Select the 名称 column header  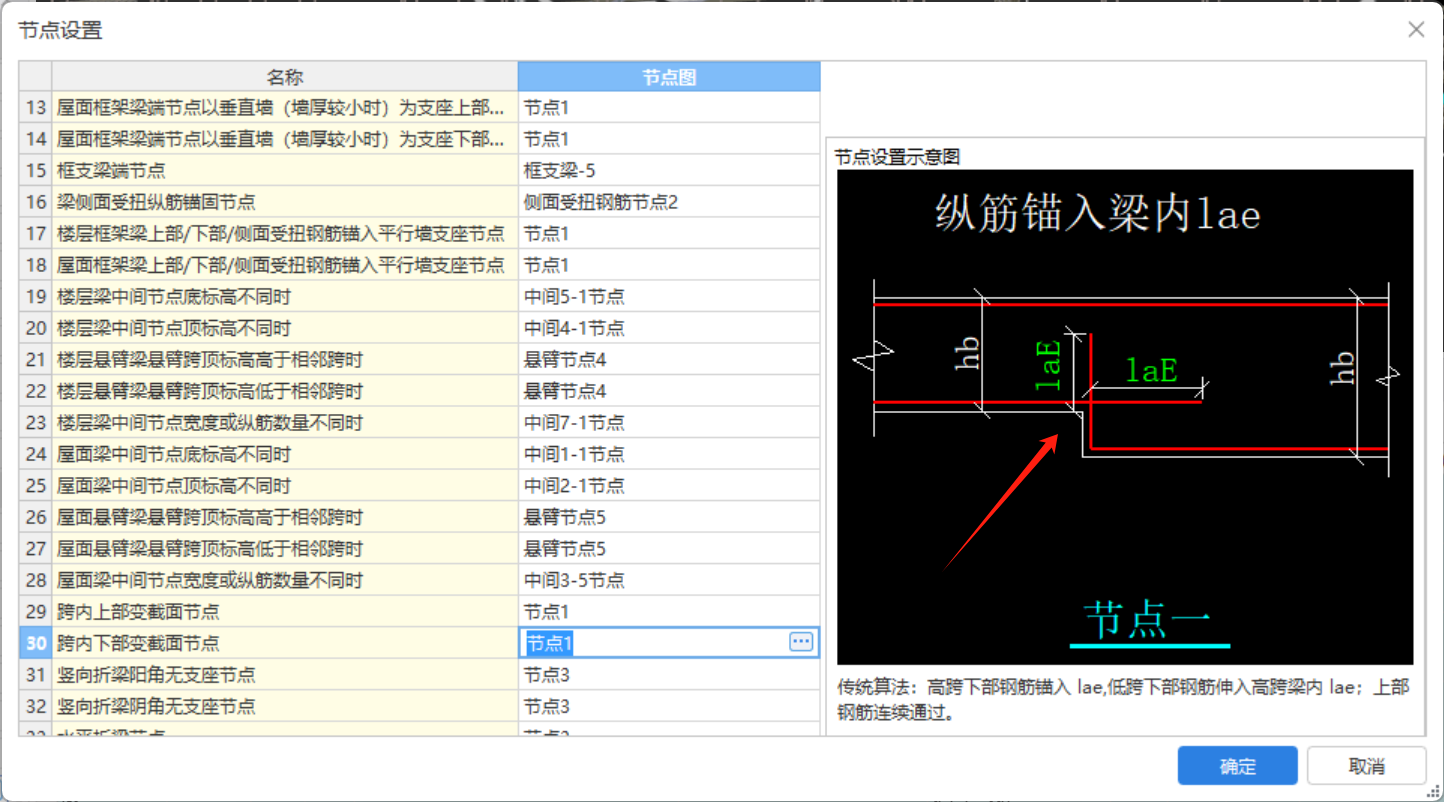[285, 77]
